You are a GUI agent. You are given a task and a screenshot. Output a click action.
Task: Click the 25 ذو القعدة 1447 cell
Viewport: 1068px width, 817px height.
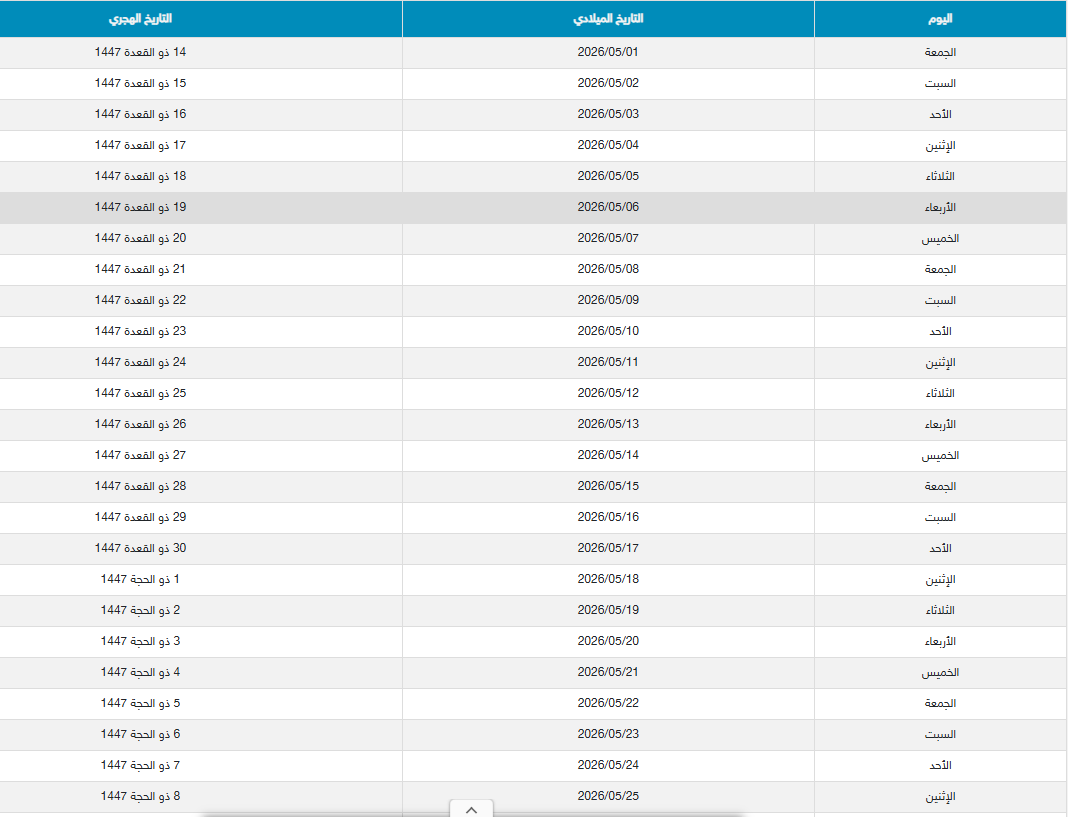(140, 393)
